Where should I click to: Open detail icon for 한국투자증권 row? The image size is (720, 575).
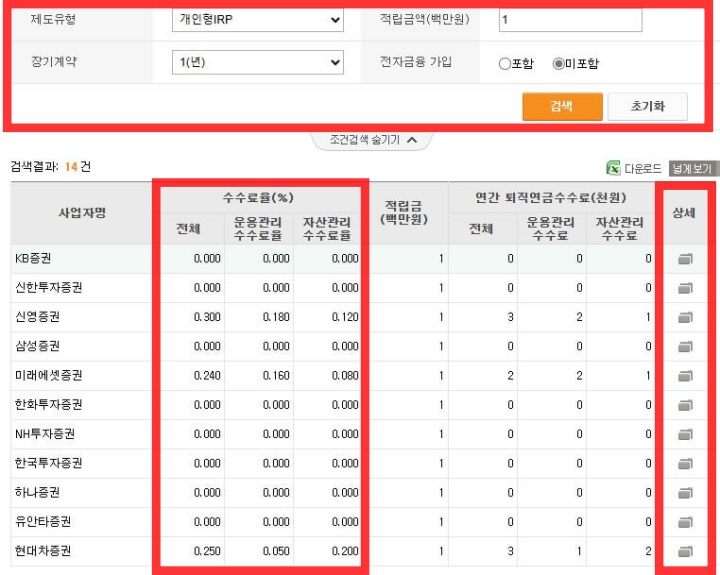tap(685, 464)
